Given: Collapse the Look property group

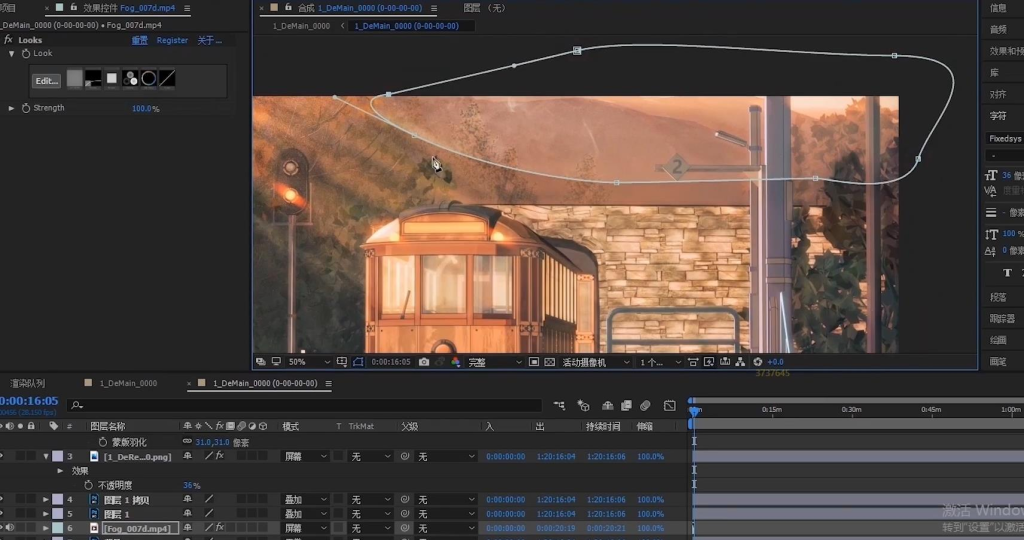Looking at the screenshot, I should tap(11, 54).
